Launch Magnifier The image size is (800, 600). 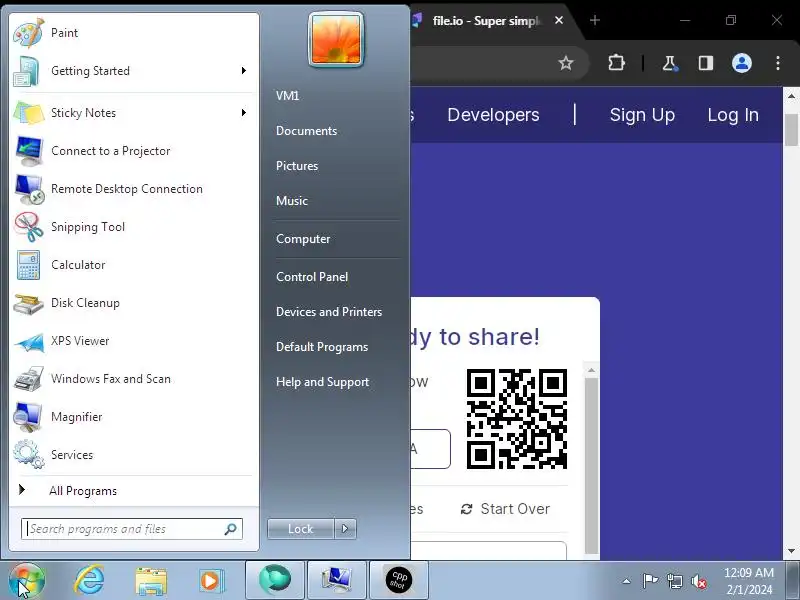133,417
